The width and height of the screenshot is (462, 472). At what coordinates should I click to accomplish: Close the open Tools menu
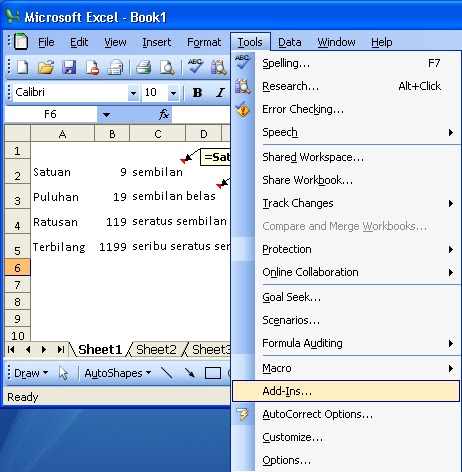pos(250,42)
